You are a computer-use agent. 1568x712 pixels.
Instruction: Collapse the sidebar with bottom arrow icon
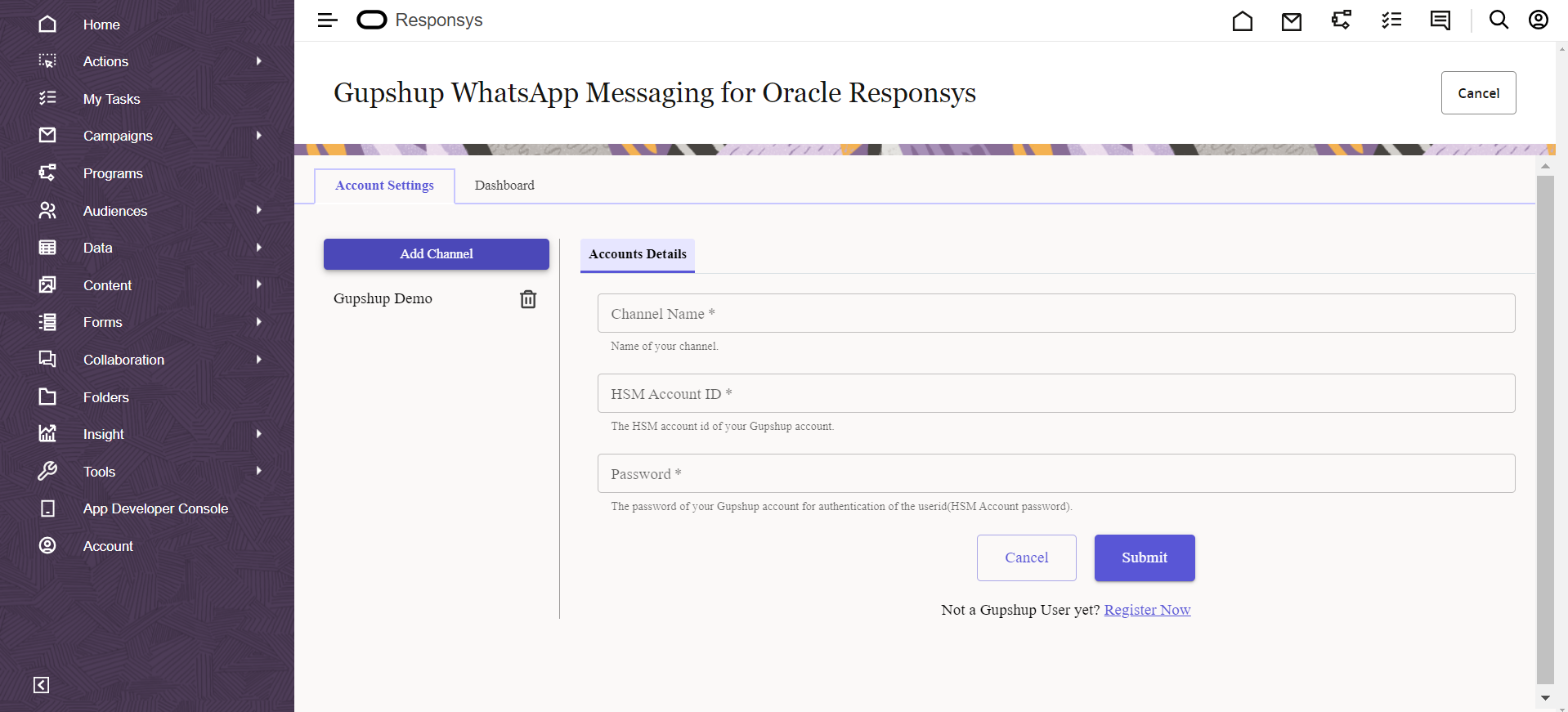point(41,685)
